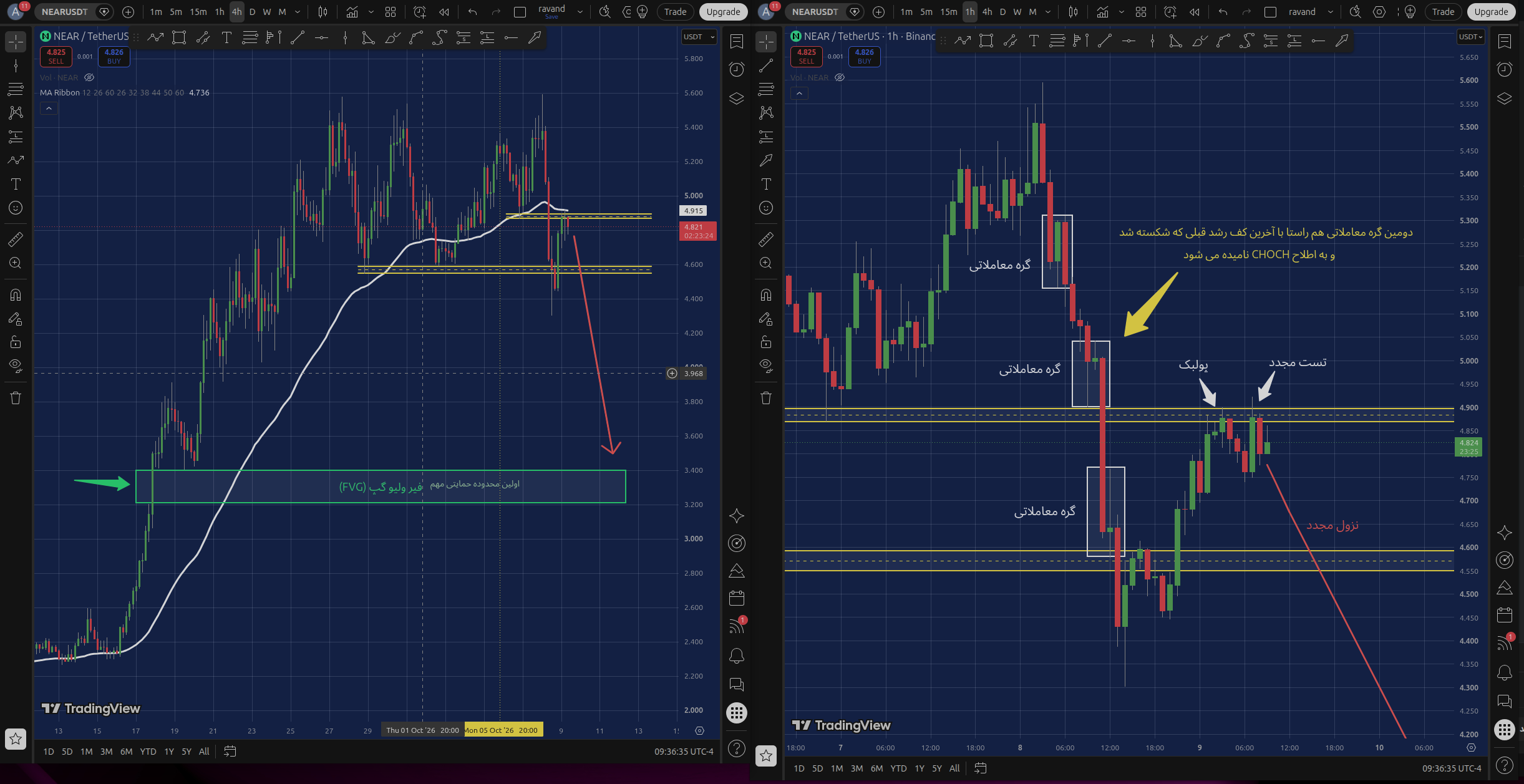Click the 4.826 BUY button in left chart

[114, 56]
